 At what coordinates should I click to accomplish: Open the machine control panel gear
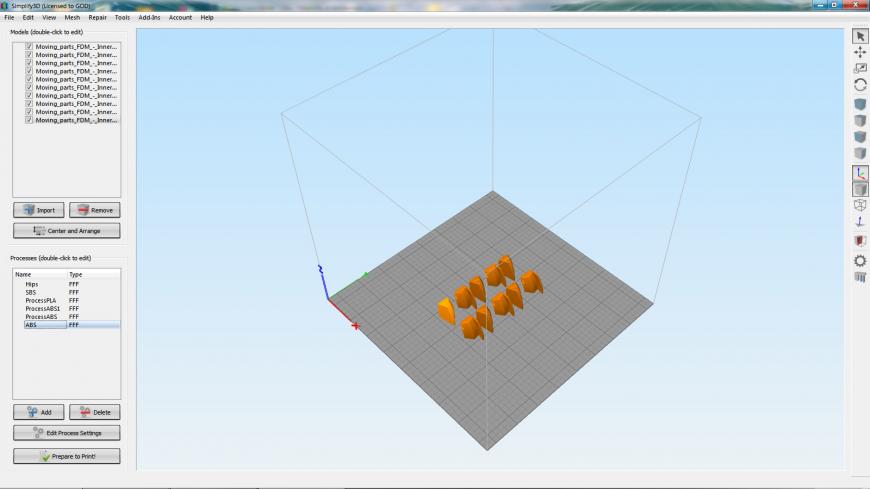(x=860, y=261)
